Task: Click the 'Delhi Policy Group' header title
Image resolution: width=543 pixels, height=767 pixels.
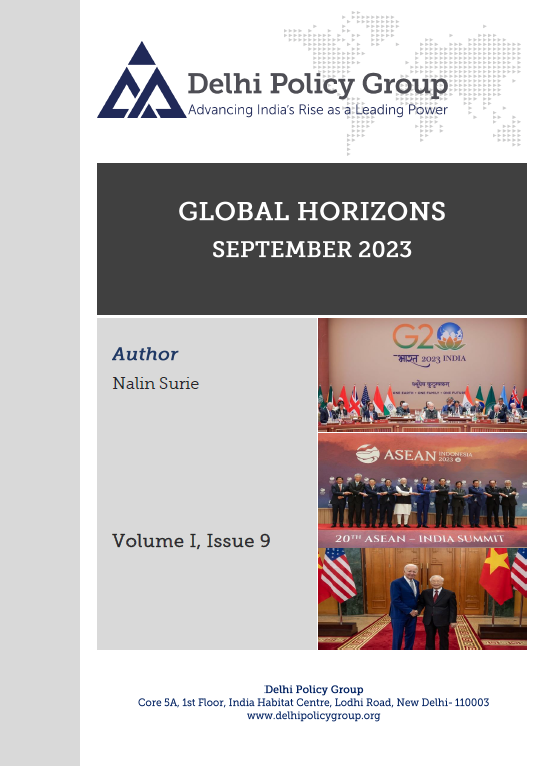Action: point(317,84)
